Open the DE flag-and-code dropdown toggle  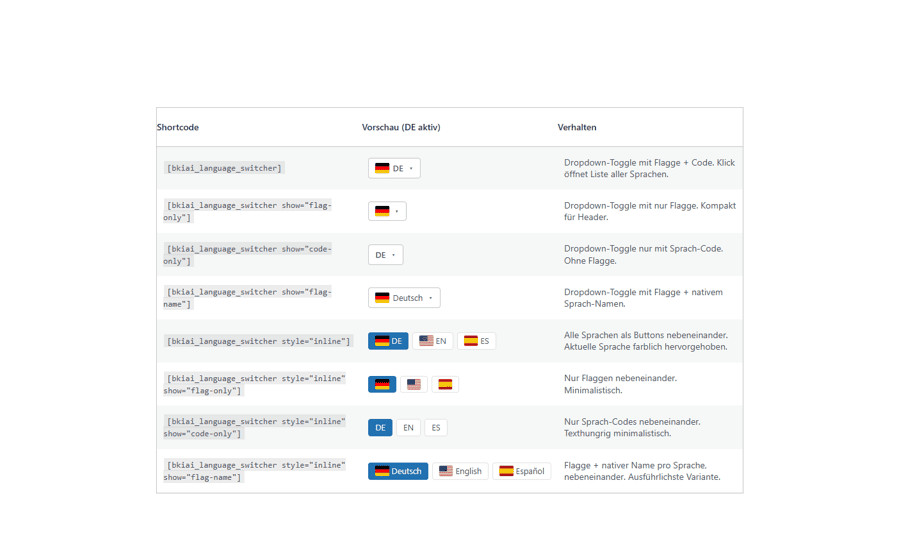coord(394,168)
